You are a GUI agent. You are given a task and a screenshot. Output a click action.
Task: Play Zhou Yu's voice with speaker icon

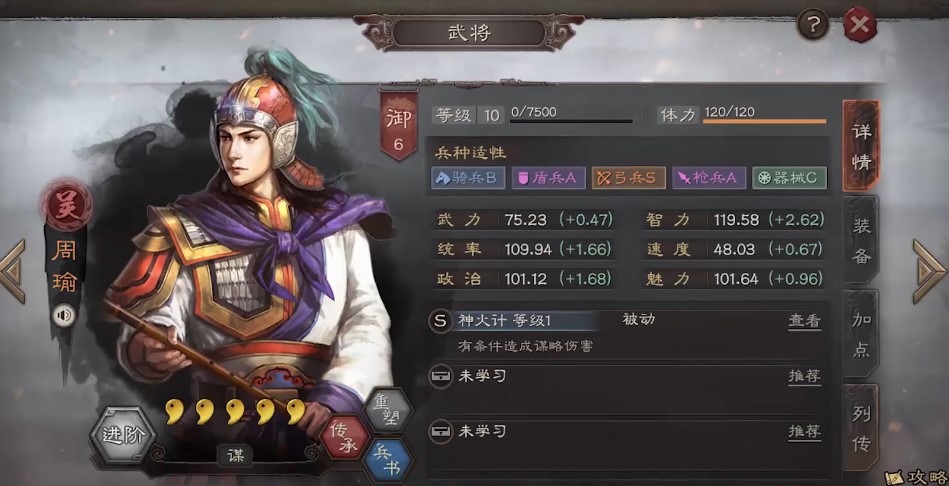[64, 315]
